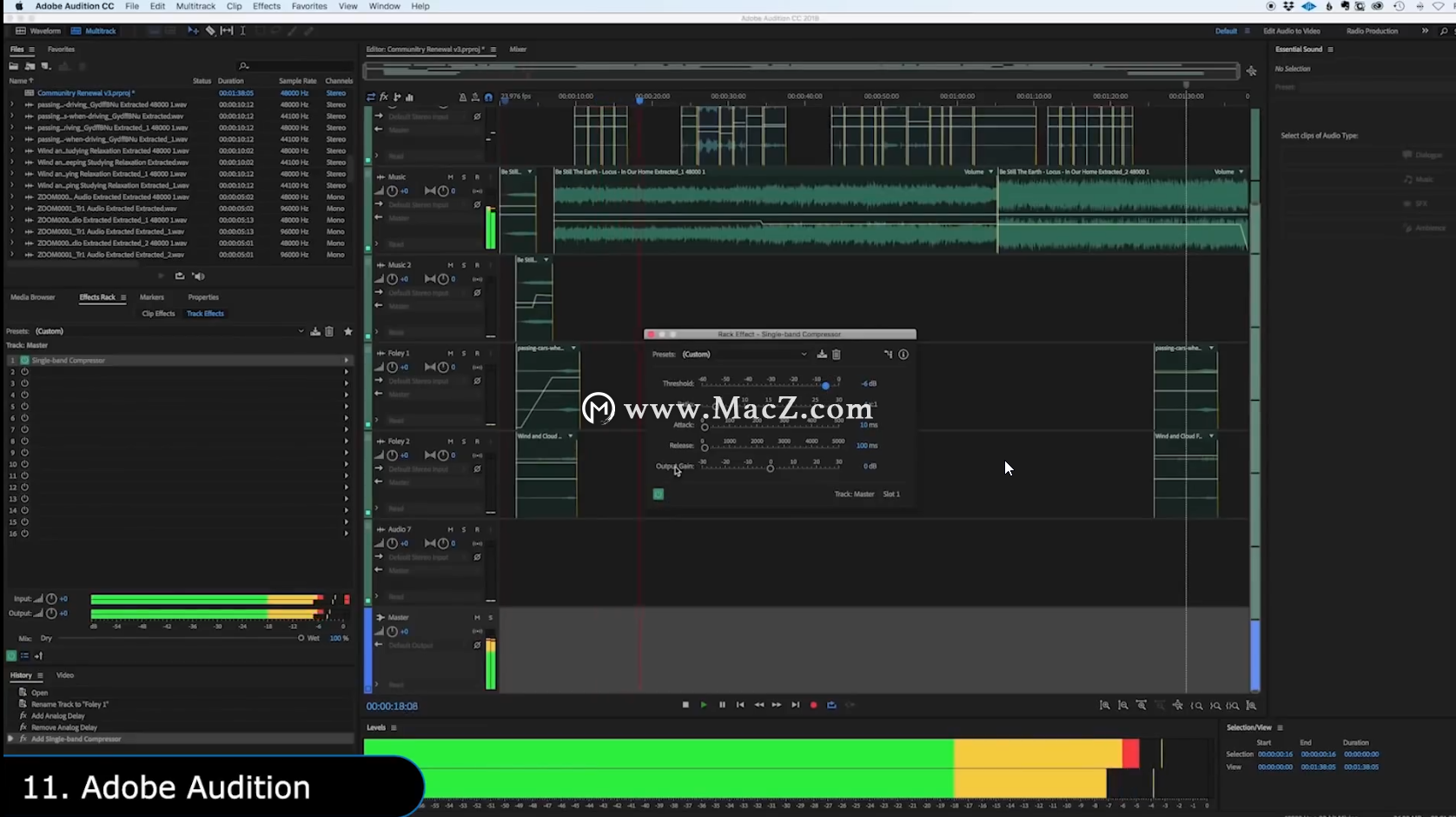Toggle power for Single-band Compressor in rack slot 1
The height and width of the screenshot is (817, 1456).
(x=24, y=360)
